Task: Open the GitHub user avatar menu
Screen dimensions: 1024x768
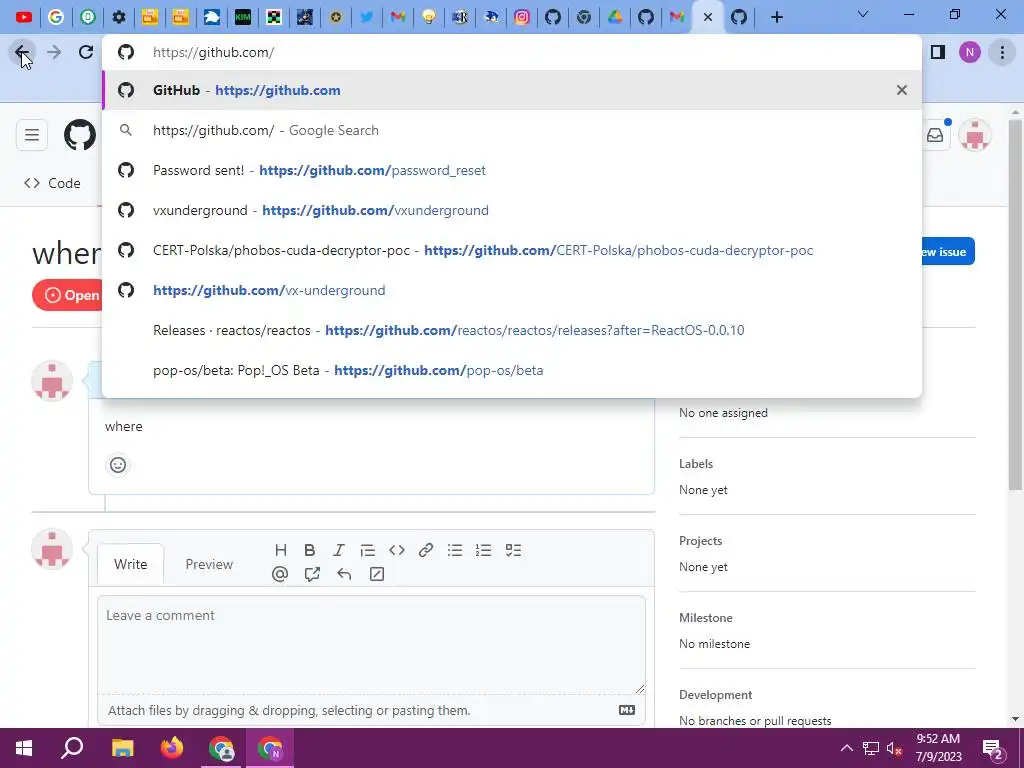Action: coord(975,135)
